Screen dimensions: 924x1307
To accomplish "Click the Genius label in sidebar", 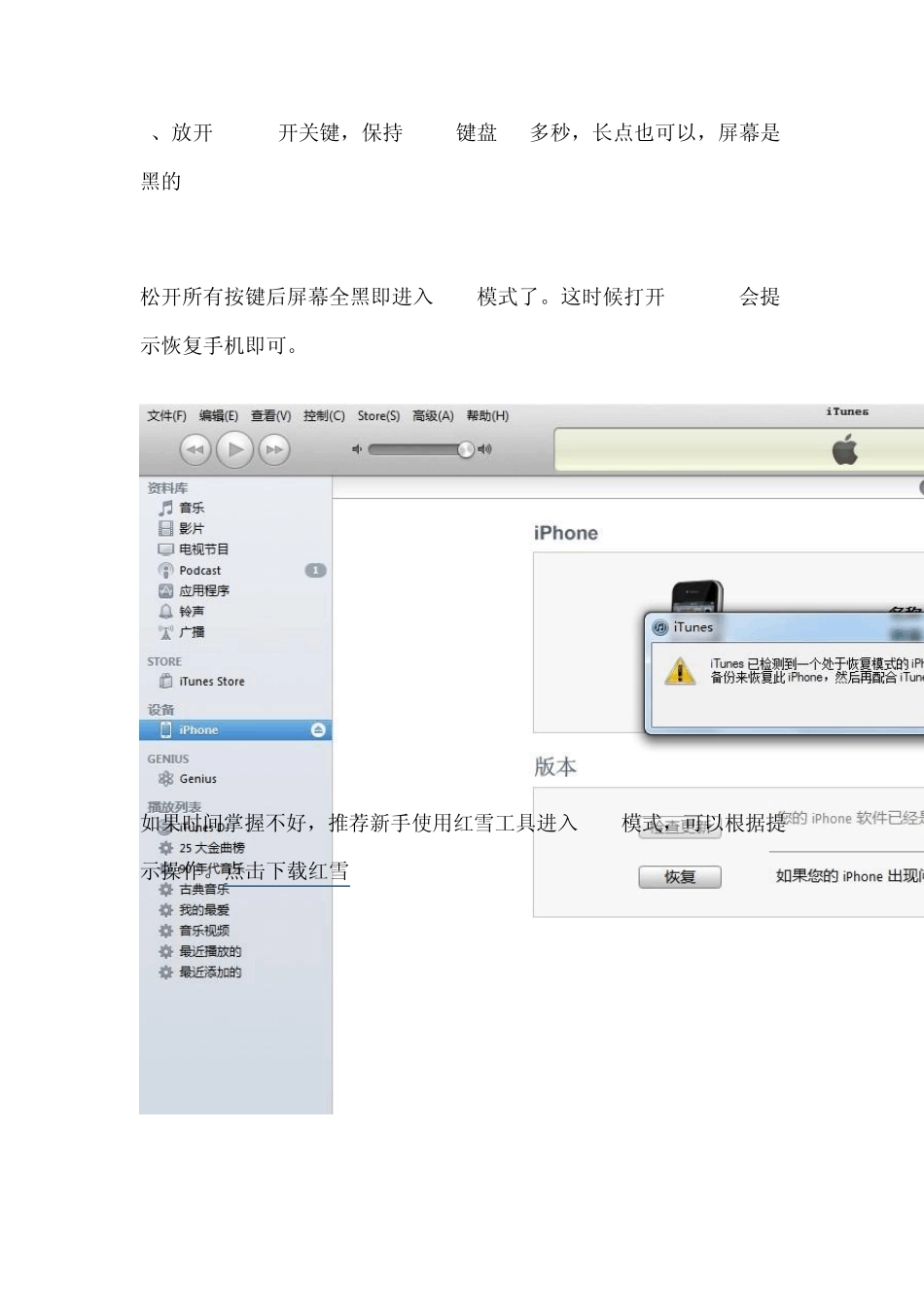I will 198,779.
